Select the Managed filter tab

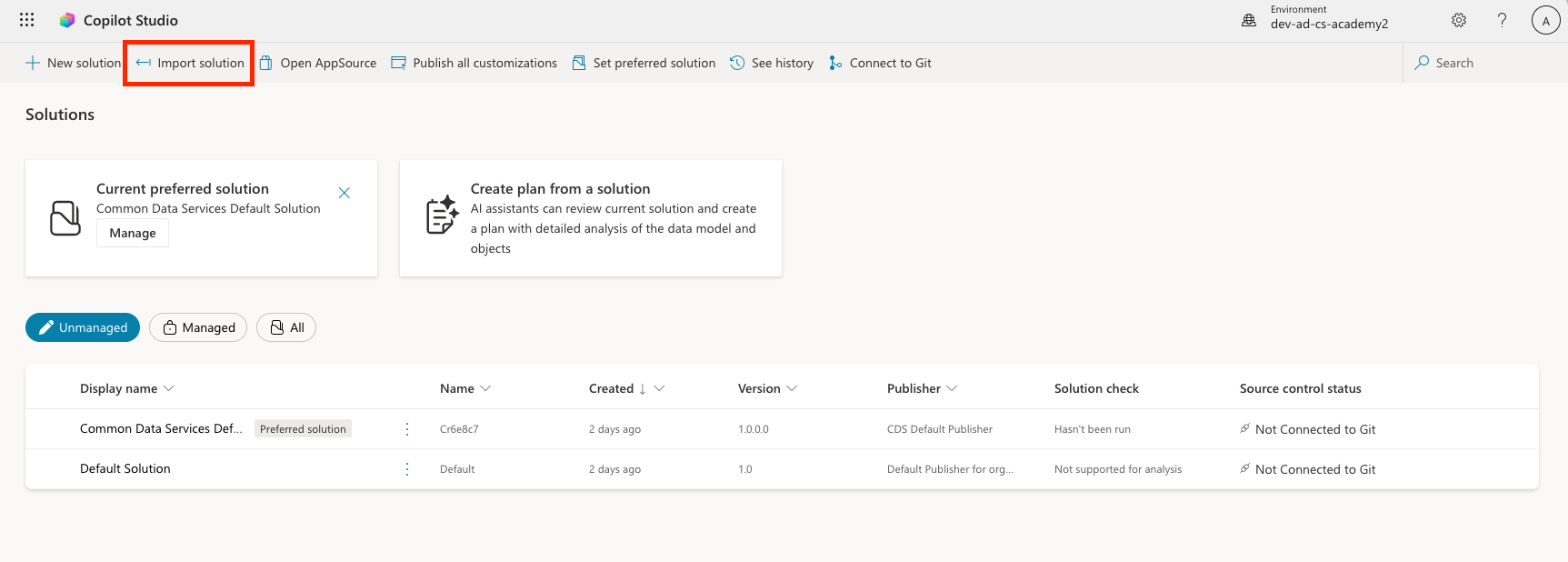pyautogui.click(x=198, y=327)
